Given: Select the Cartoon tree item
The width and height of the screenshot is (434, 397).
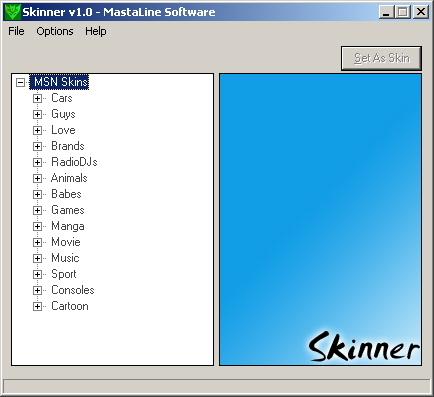Looking at the screenshot, I should tap(70, 306).
